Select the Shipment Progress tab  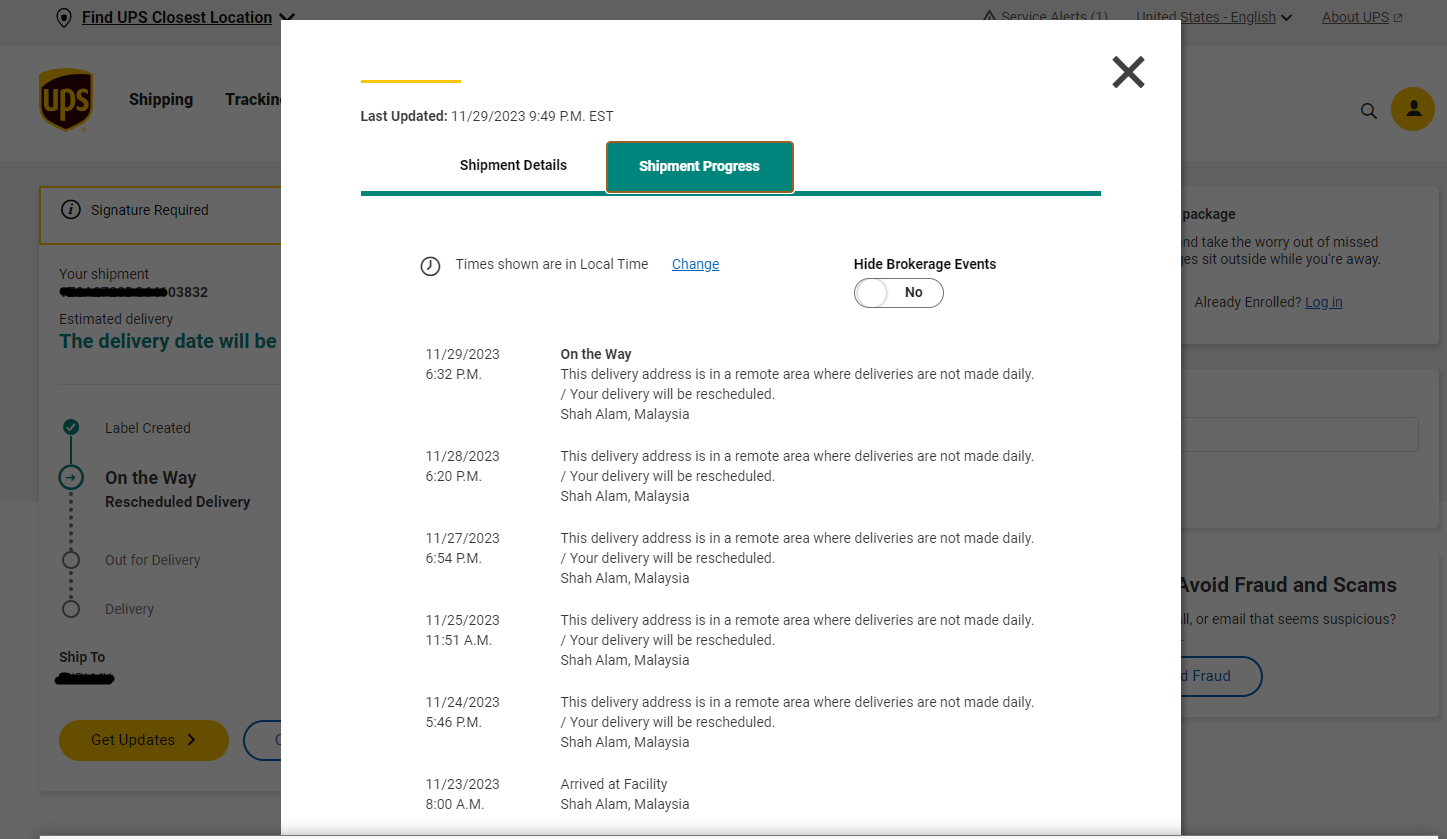click(700, 167)
